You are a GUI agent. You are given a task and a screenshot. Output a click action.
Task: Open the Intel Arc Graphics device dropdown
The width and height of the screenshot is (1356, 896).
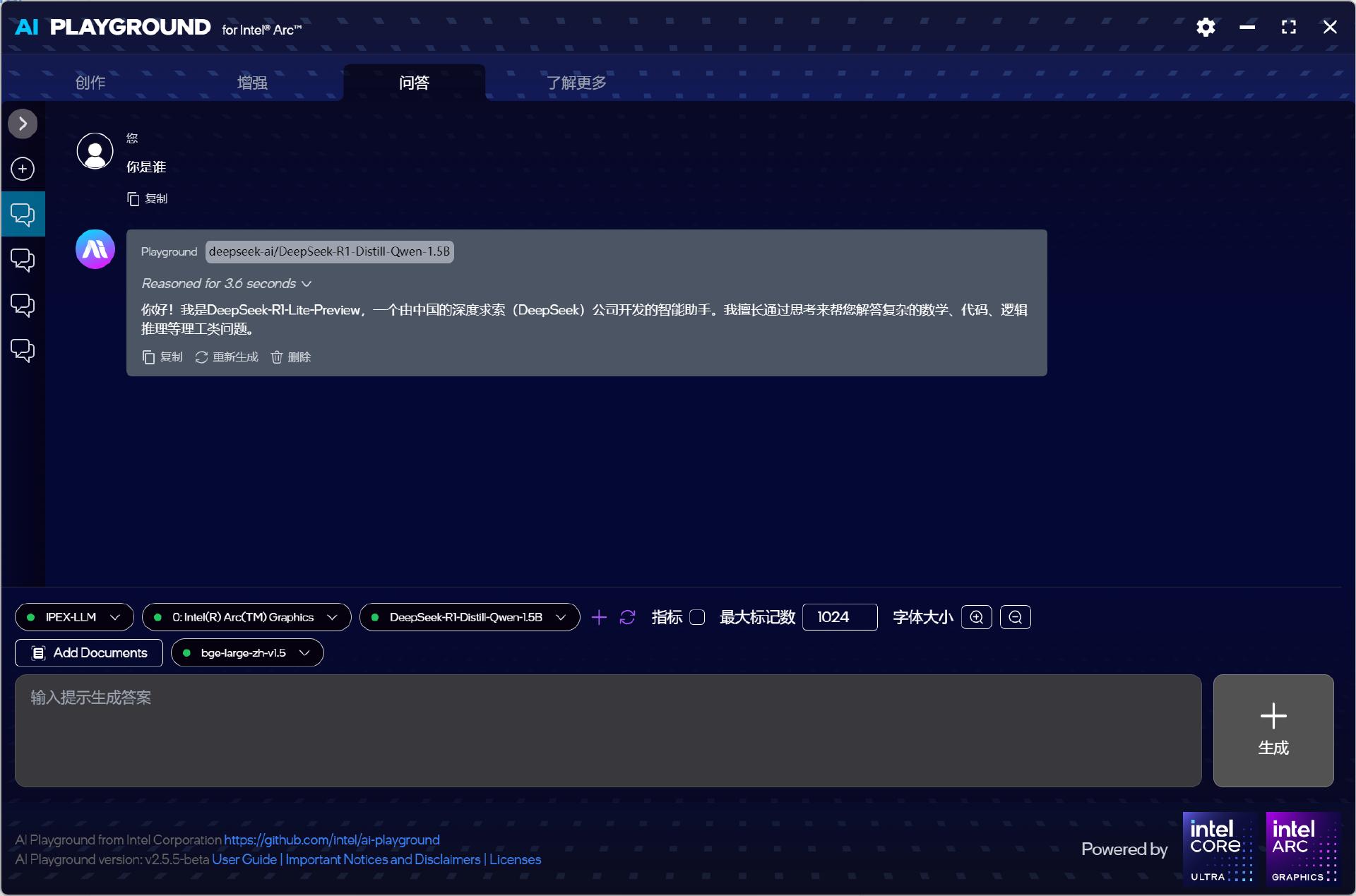pyautogui.click(x=246, y=617)
